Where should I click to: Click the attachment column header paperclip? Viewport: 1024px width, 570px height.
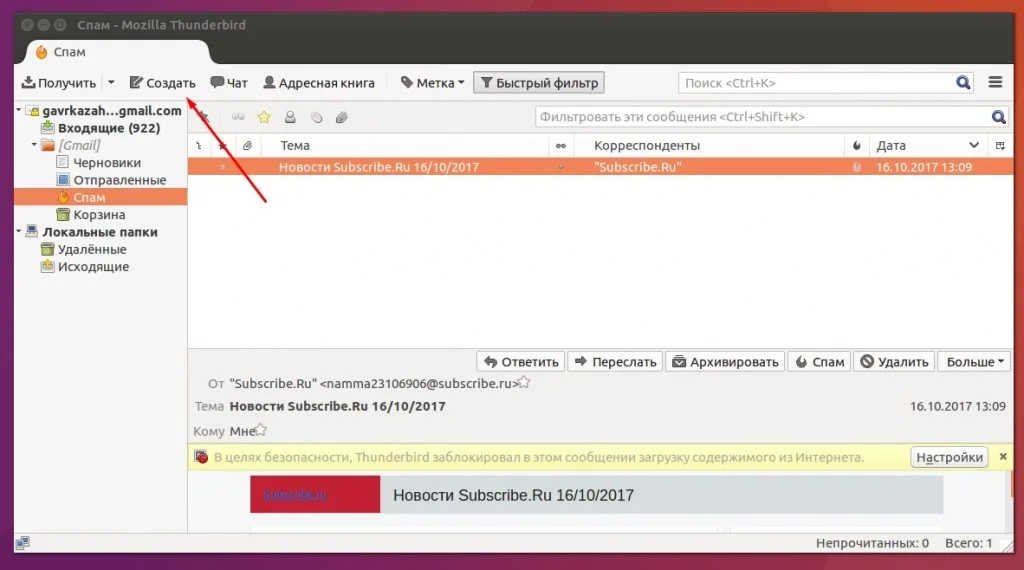[x=248, y=146]
